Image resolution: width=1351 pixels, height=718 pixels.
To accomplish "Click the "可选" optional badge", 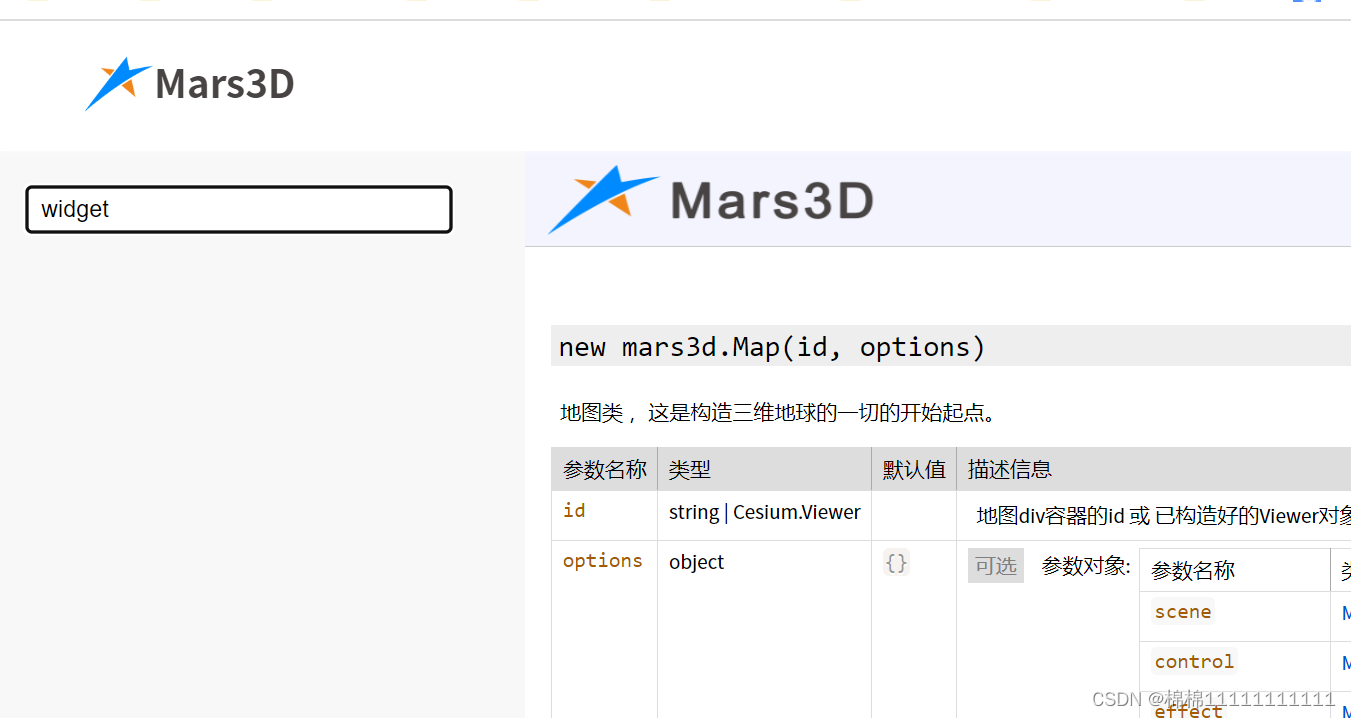I will coord(996,566).
